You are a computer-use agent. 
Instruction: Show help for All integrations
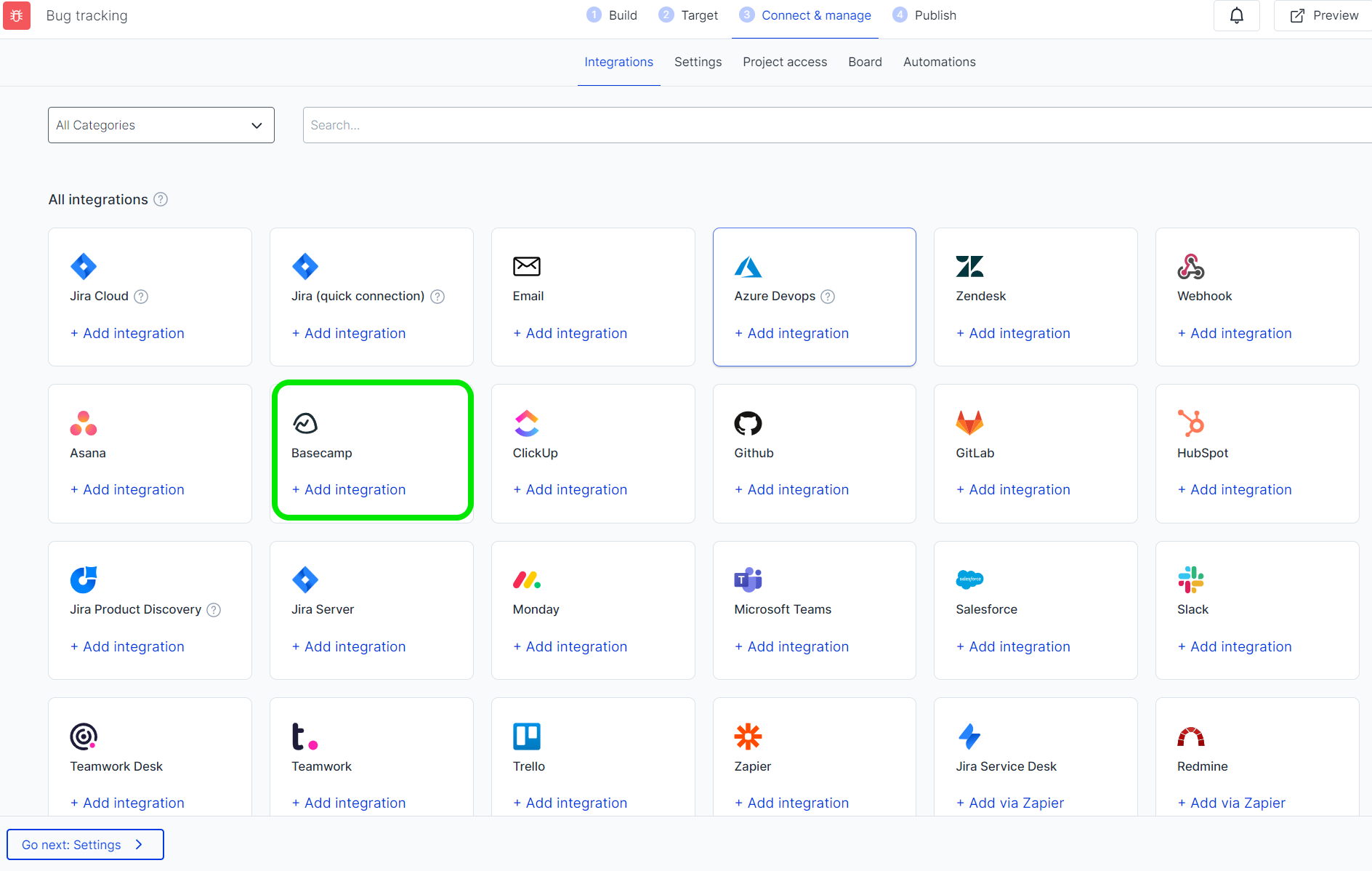click(x=161, y=199)
